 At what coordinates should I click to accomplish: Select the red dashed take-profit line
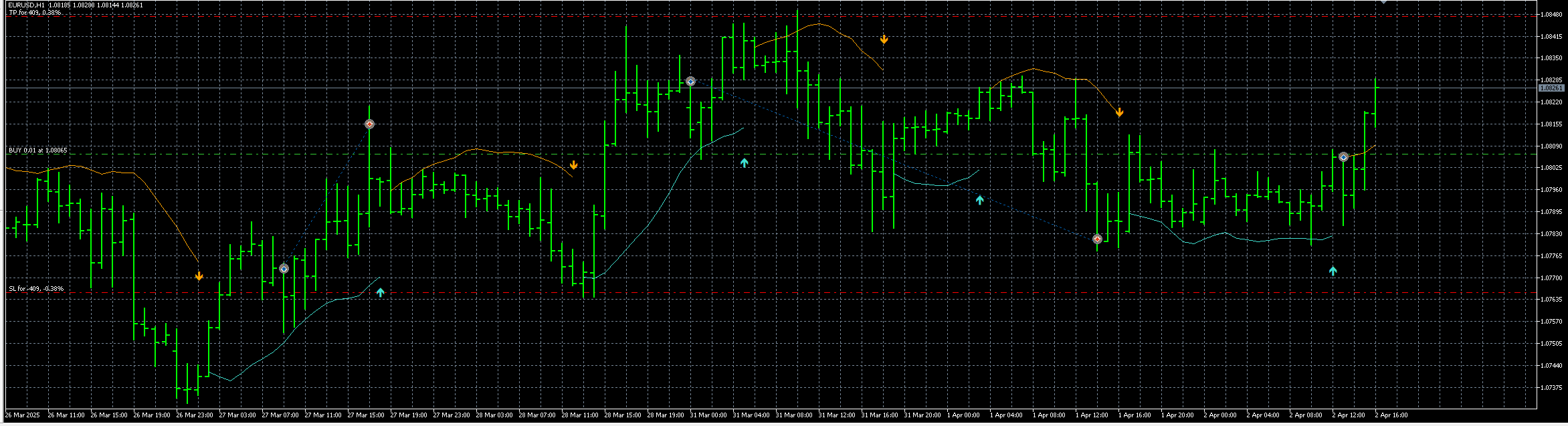pyautogui.click(x=772, y=15)
